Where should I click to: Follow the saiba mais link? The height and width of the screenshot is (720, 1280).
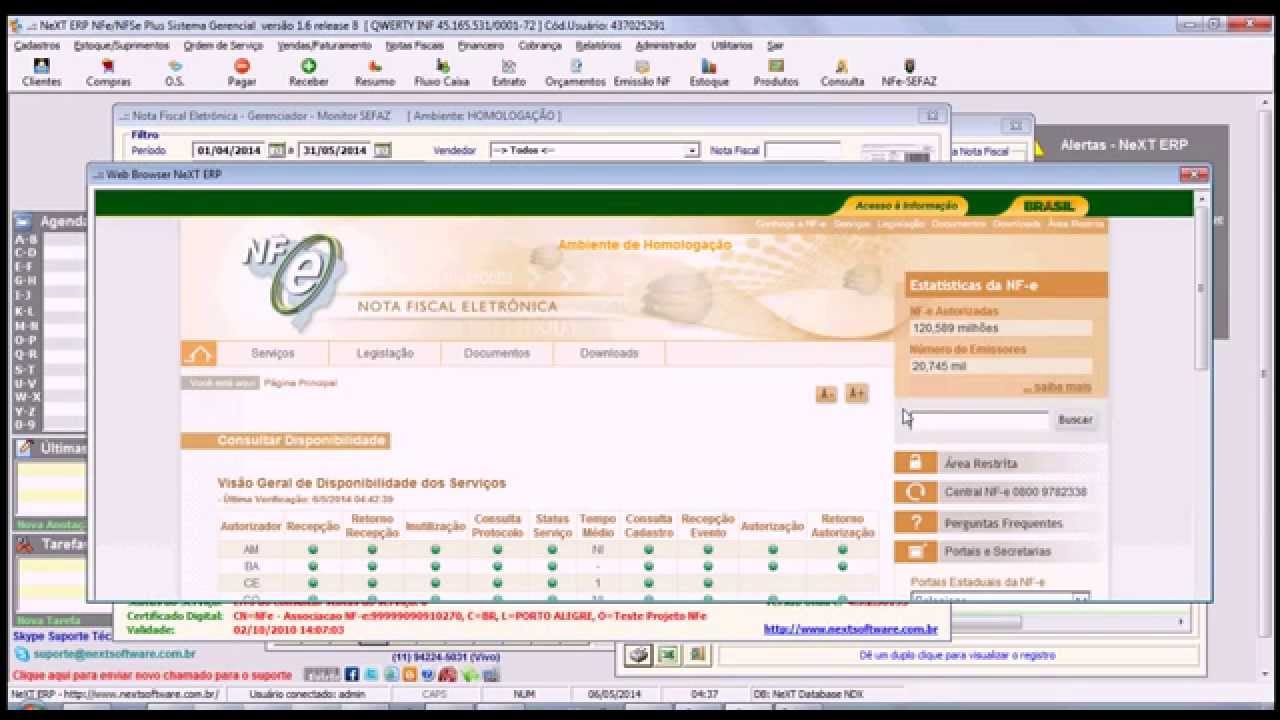coord(1057,387)
